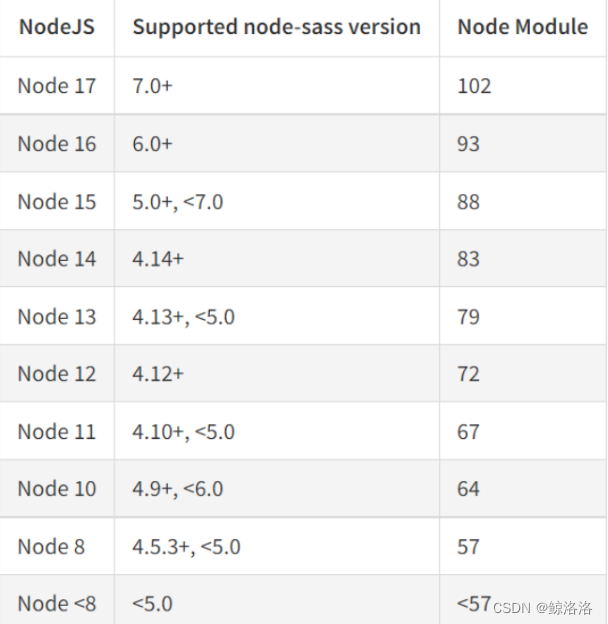Click the 7.0+ version cell

coord(152,86)
